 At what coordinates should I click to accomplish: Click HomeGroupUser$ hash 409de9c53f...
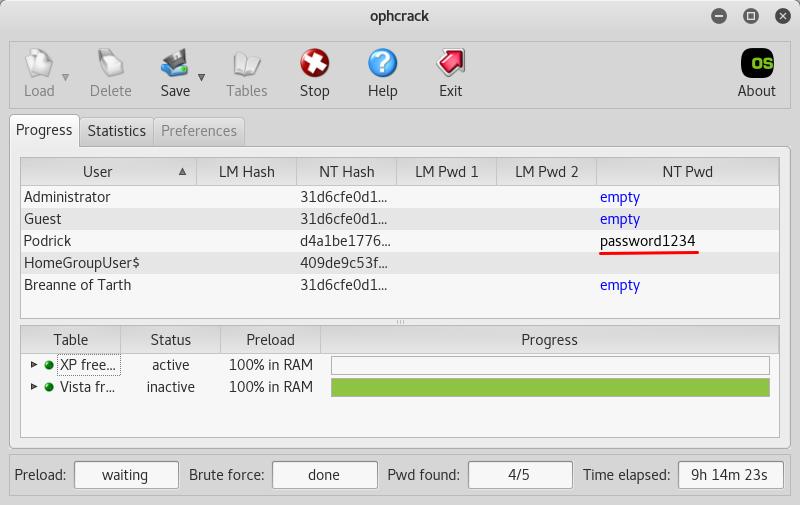(x=344, y=263)
